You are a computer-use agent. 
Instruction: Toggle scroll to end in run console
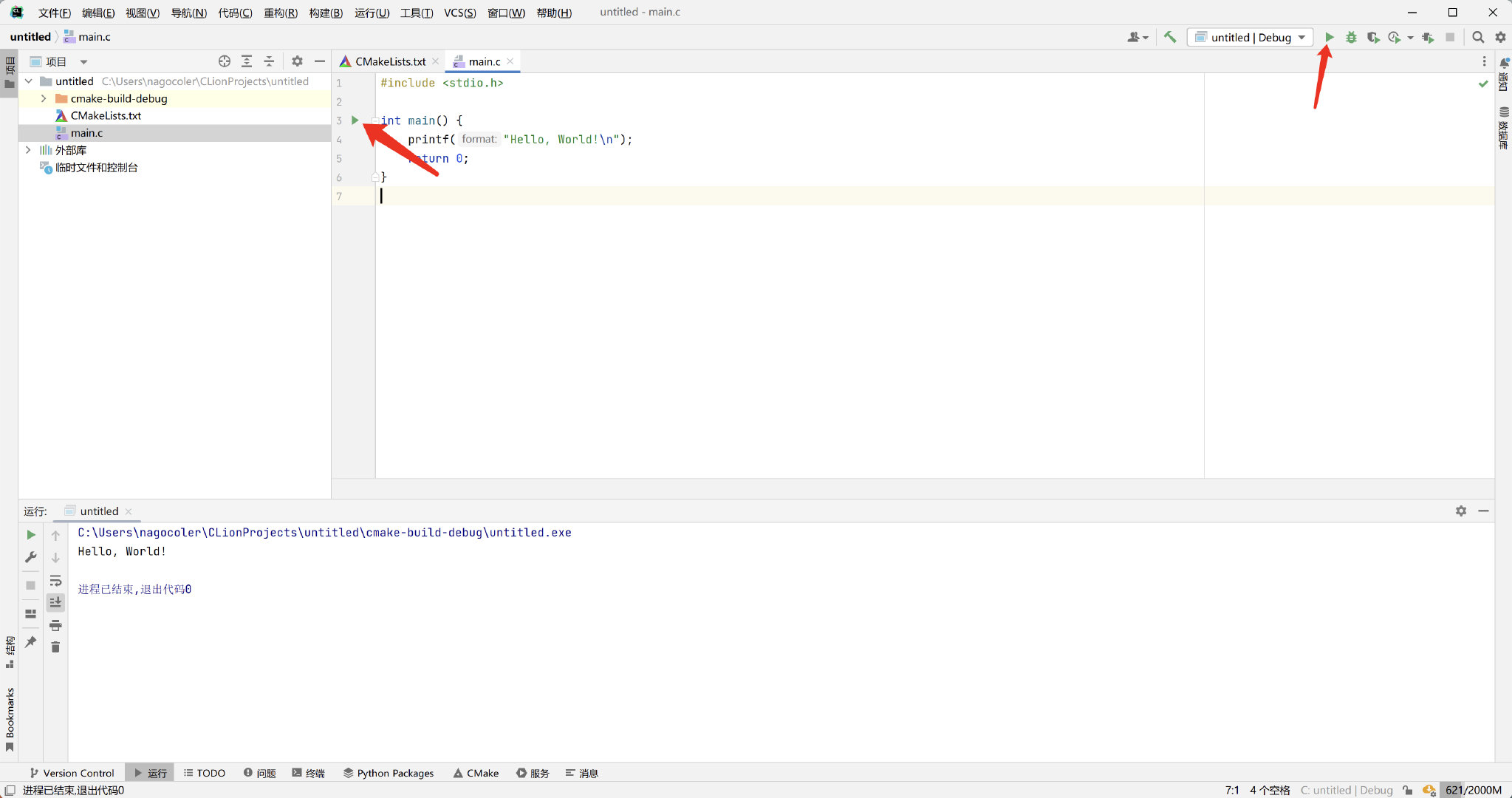point(55,603)
